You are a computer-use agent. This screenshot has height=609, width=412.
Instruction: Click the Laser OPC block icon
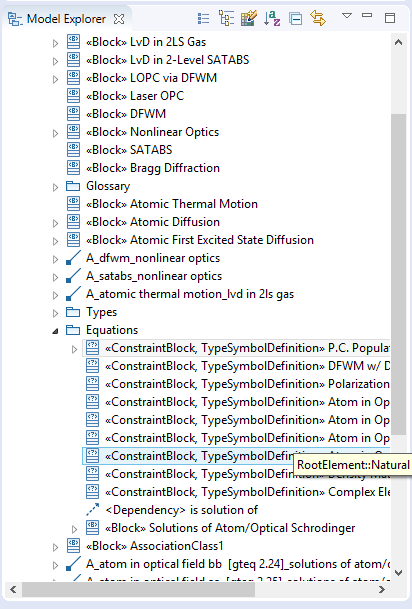coord(73,96)
